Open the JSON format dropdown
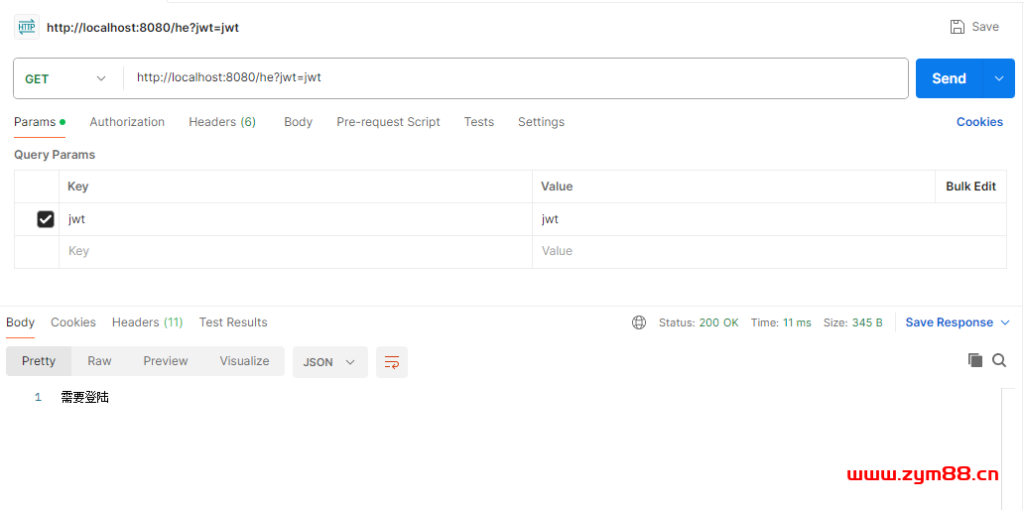The image size is (1024, 510). (330, 362)
